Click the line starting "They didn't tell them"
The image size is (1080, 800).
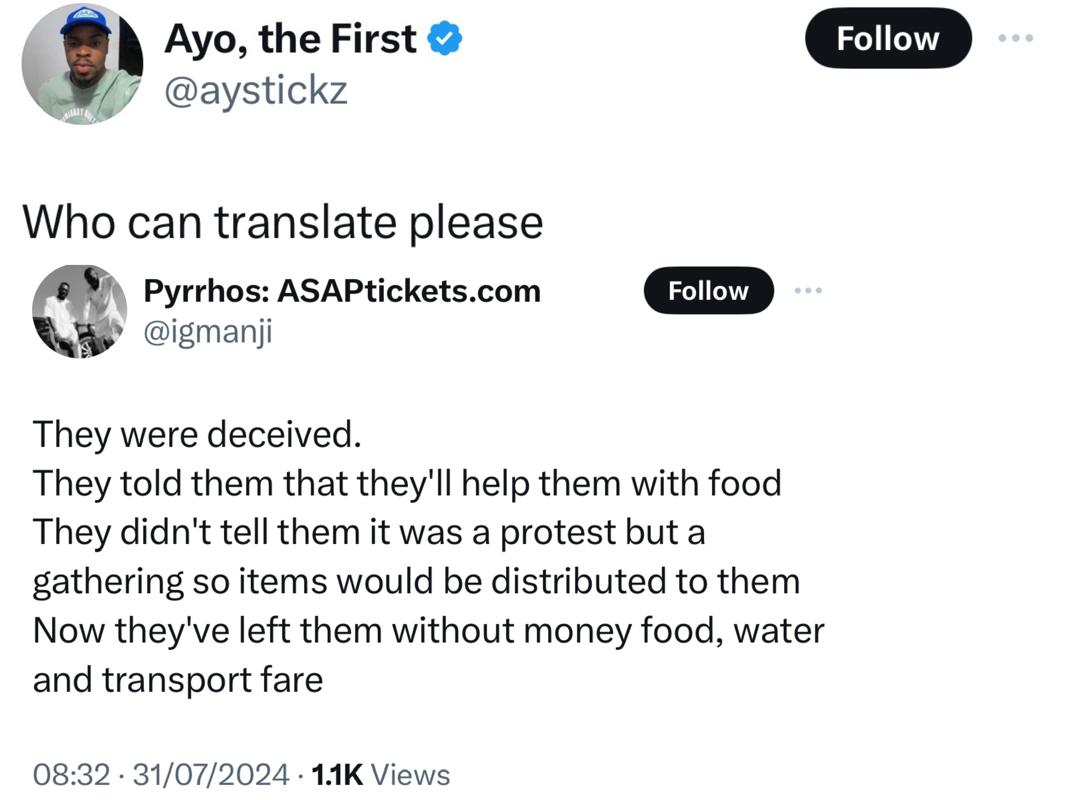[x=369, y=532]
